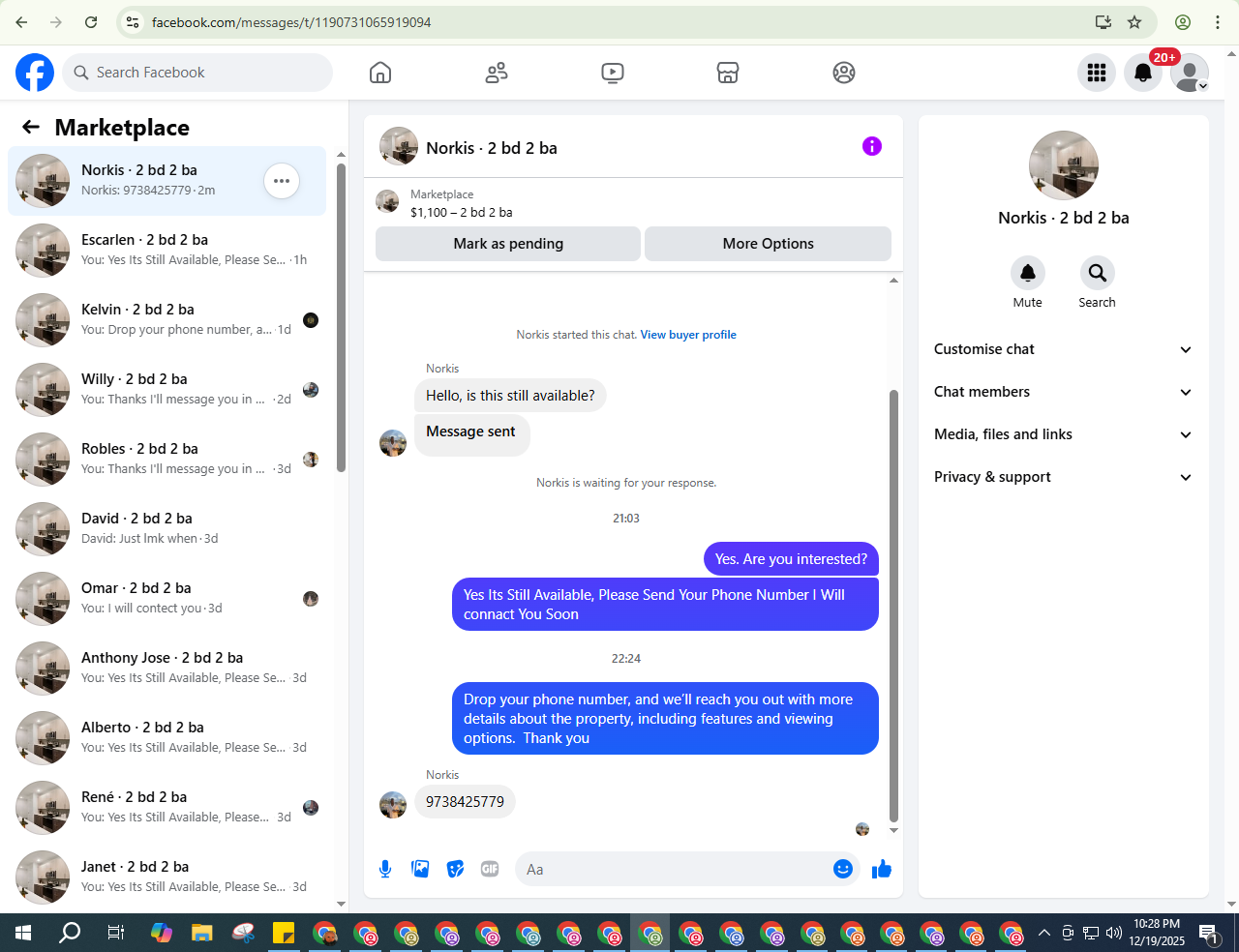Click the Facebook logo icon
The width and height of the screenshot is (1239, 952).
pyautogui.click(x=35, y=73)
